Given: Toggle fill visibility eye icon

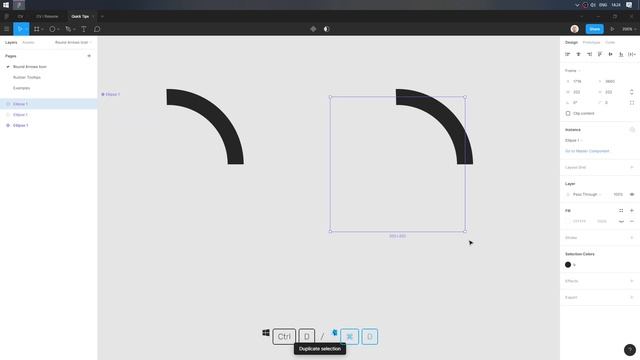Looking at the screenshot, I should click(x=621, y=221).
